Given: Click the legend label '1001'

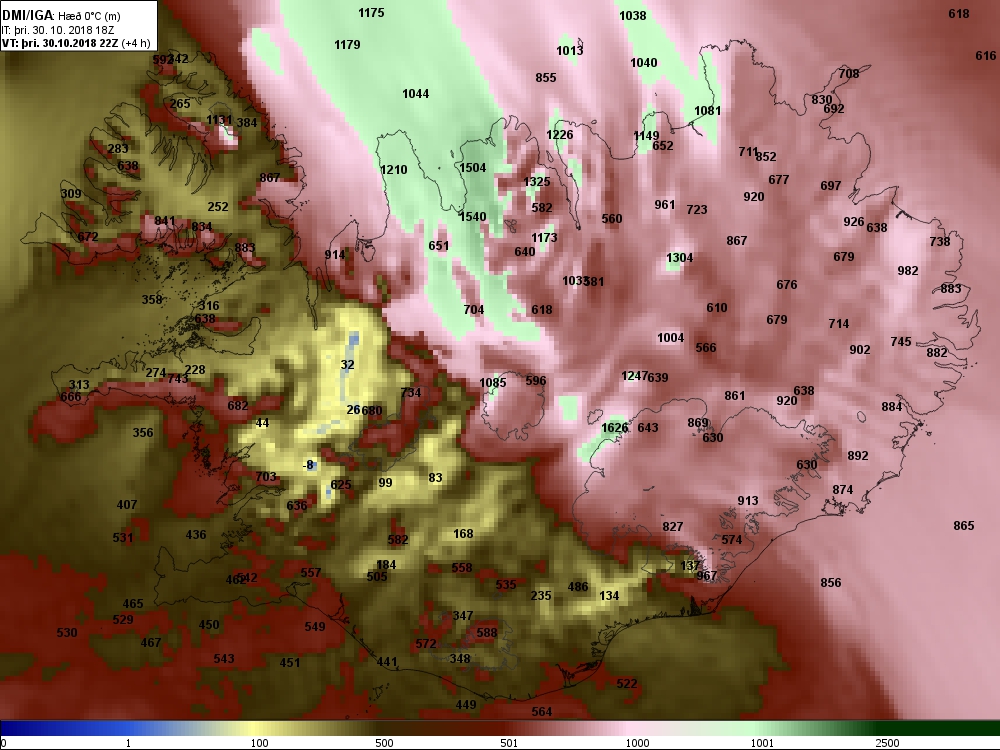Looking at the screenshot, I should [x=762, y=743].
